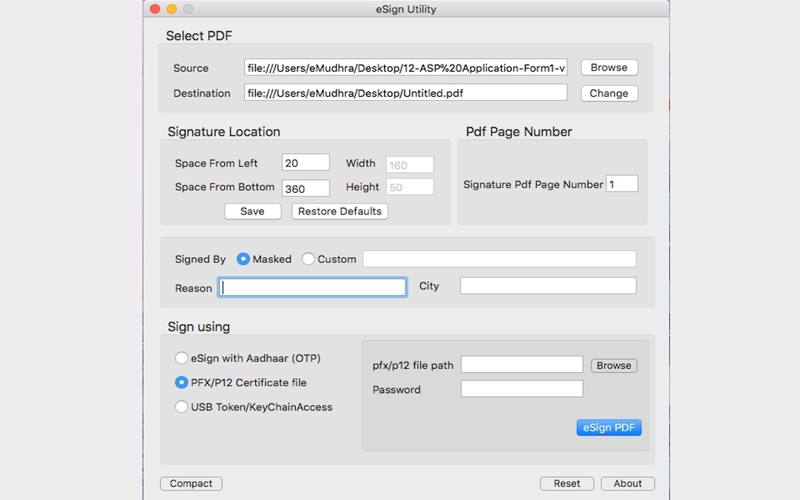This screenshot has width=800, height=500.
Task: Click the Custom signed-by name field
Action: click(x=499, y=259)
